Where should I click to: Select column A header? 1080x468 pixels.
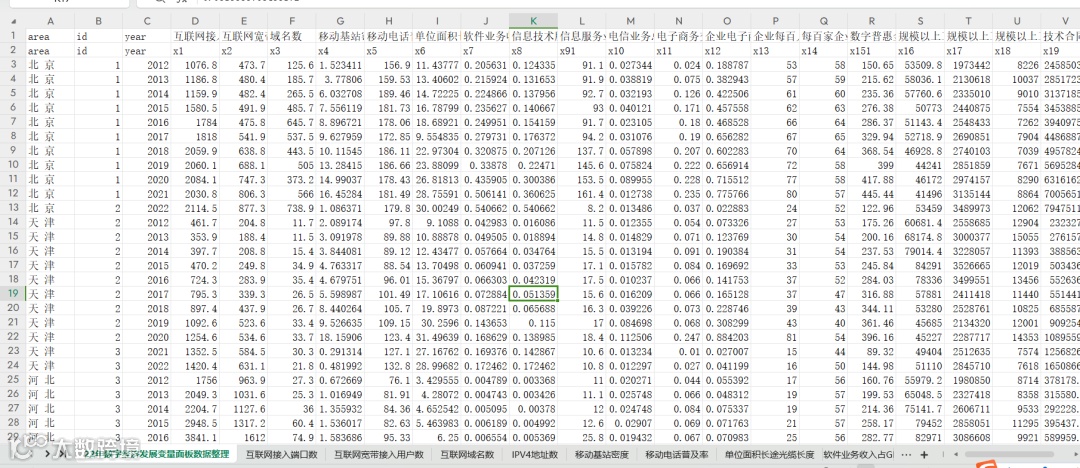pos(51,21)
